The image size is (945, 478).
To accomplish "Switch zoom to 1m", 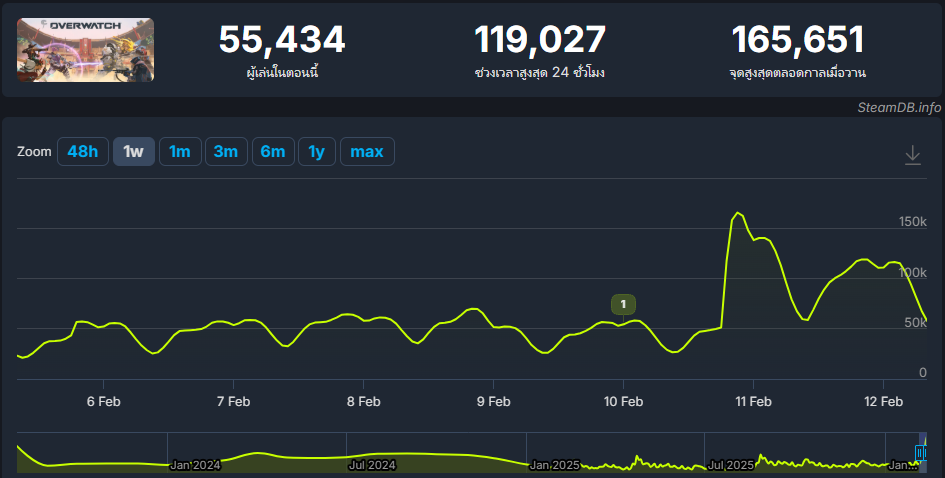I will pos(179,152).
